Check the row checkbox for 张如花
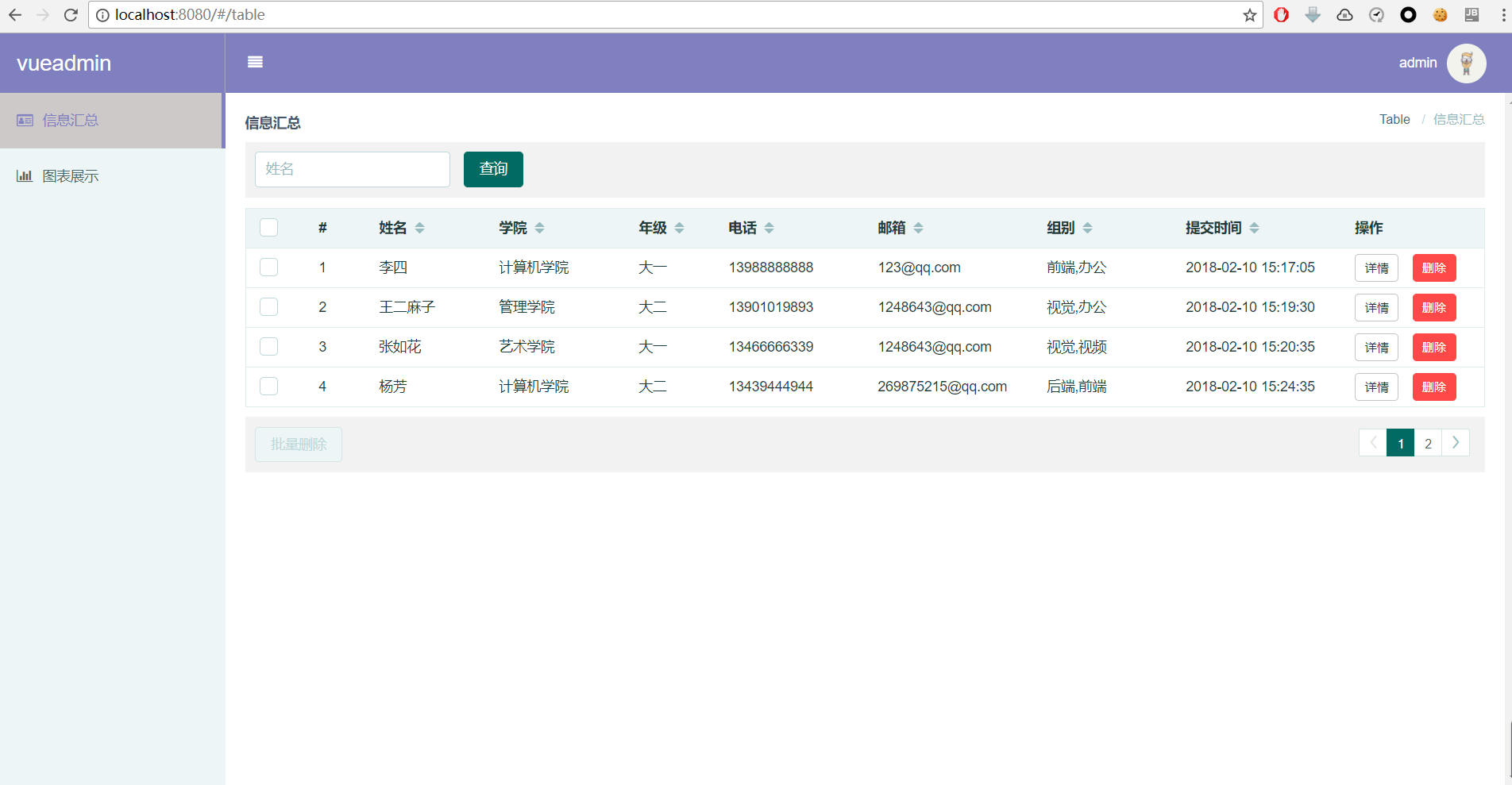The height and width of the screenshot is (785, 1512). point(269,347)
